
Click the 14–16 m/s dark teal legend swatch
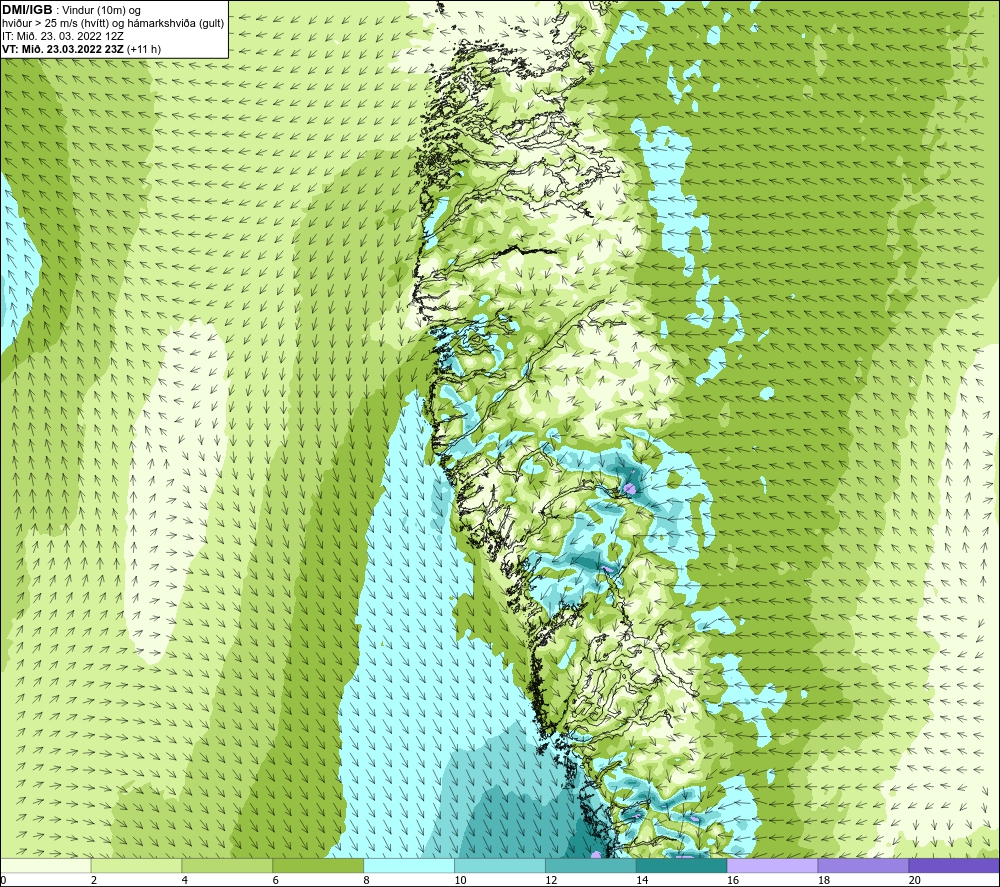(682, 866)
